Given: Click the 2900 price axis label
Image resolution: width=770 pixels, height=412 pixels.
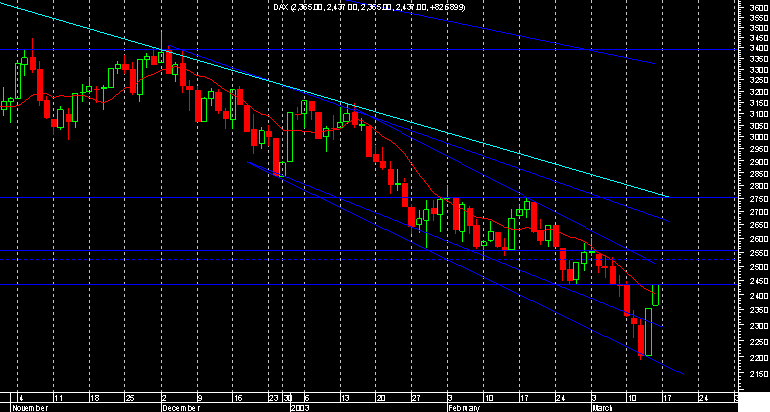Looking at the screenshot, I should tap(759, 162).
